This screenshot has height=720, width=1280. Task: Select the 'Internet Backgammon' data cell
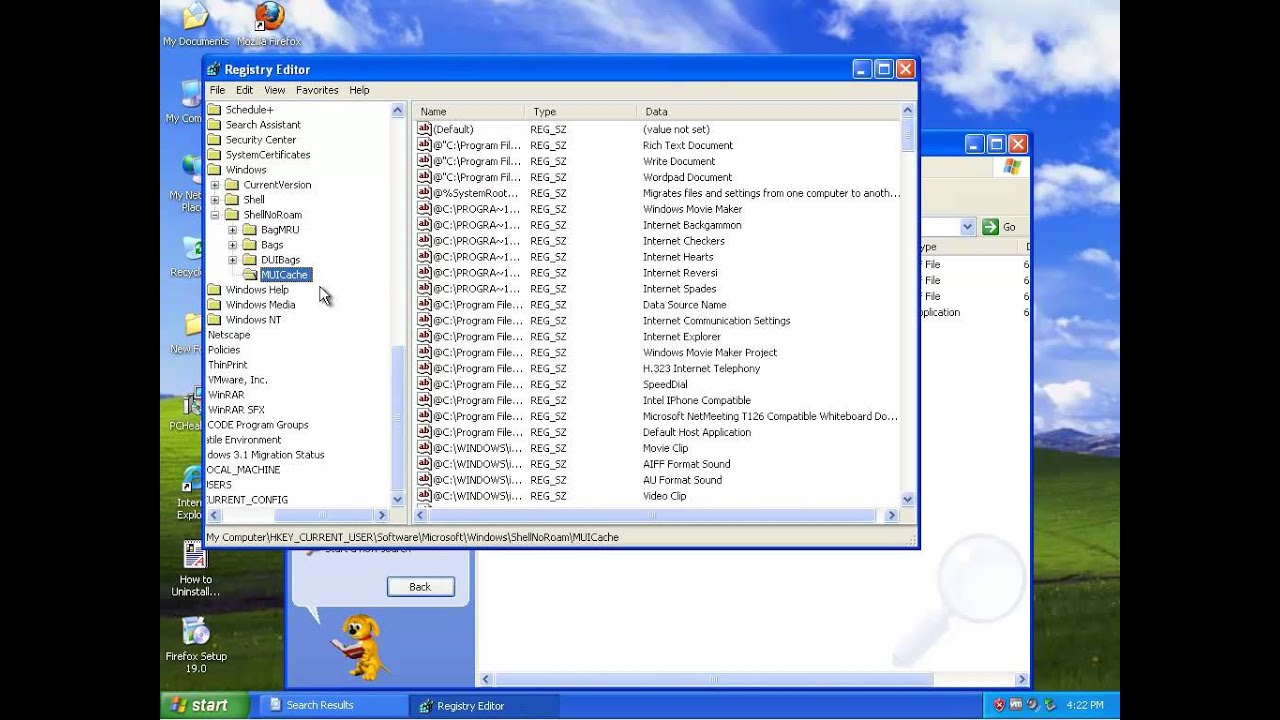point(692,225)
